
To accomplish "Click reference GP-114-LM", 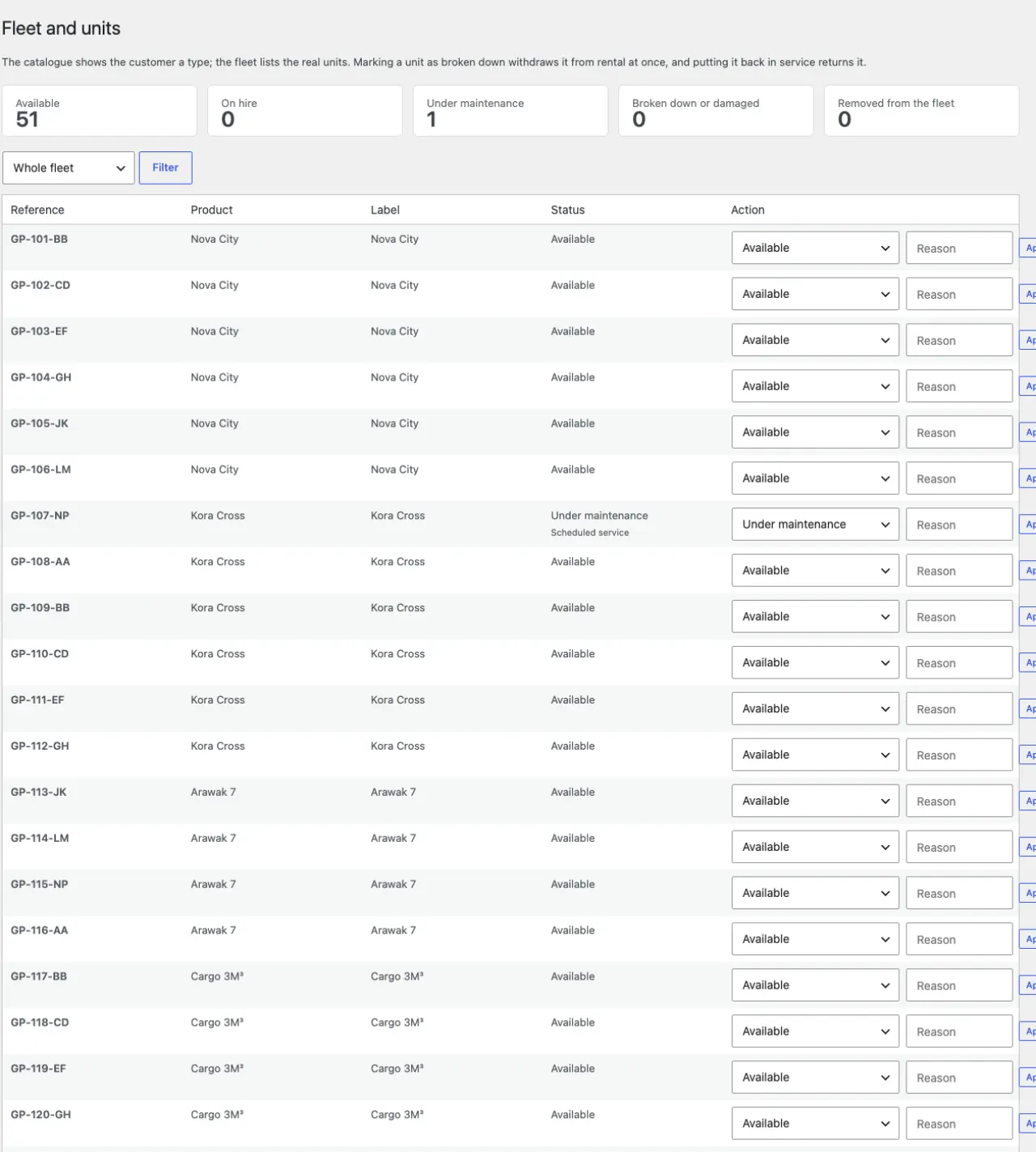I will coord(40,839).
